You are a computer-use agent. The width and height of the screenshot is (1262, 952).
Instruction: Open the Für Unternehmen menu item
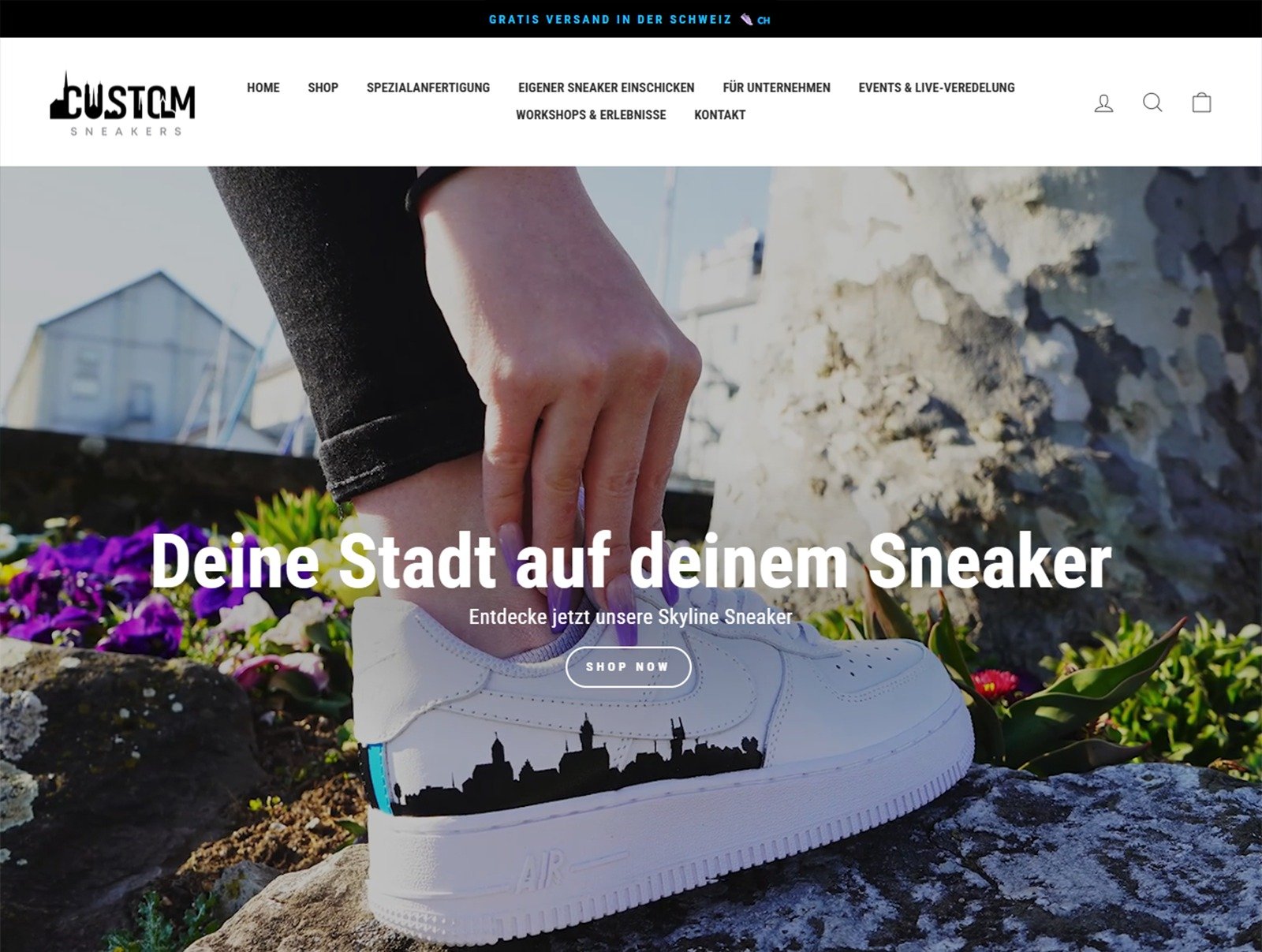coord(777,88)
